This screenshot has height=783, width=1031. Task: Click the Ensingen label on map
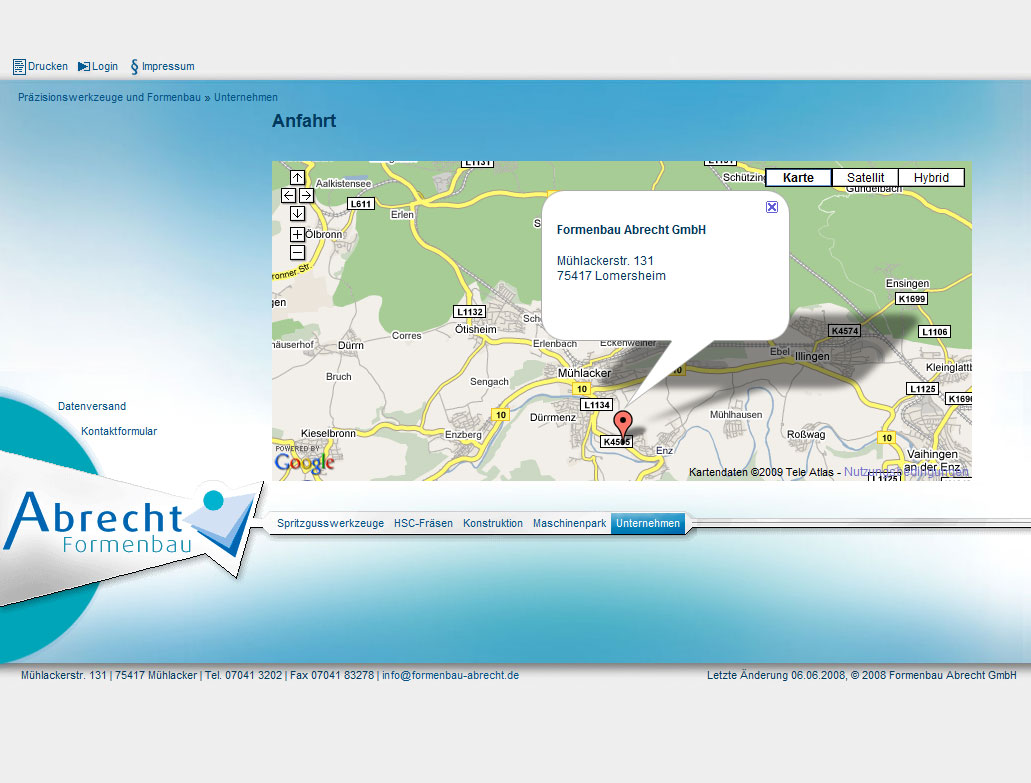907,283
